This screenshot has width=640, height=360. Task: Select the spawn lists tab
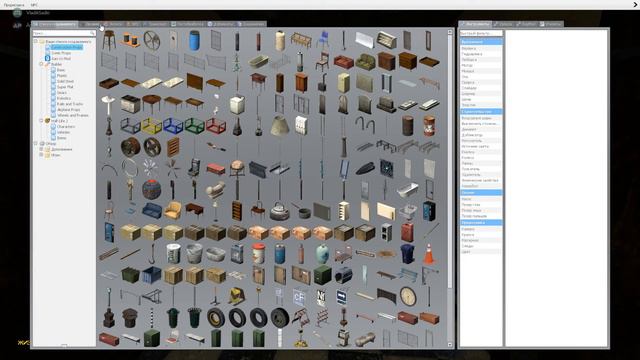55,24
